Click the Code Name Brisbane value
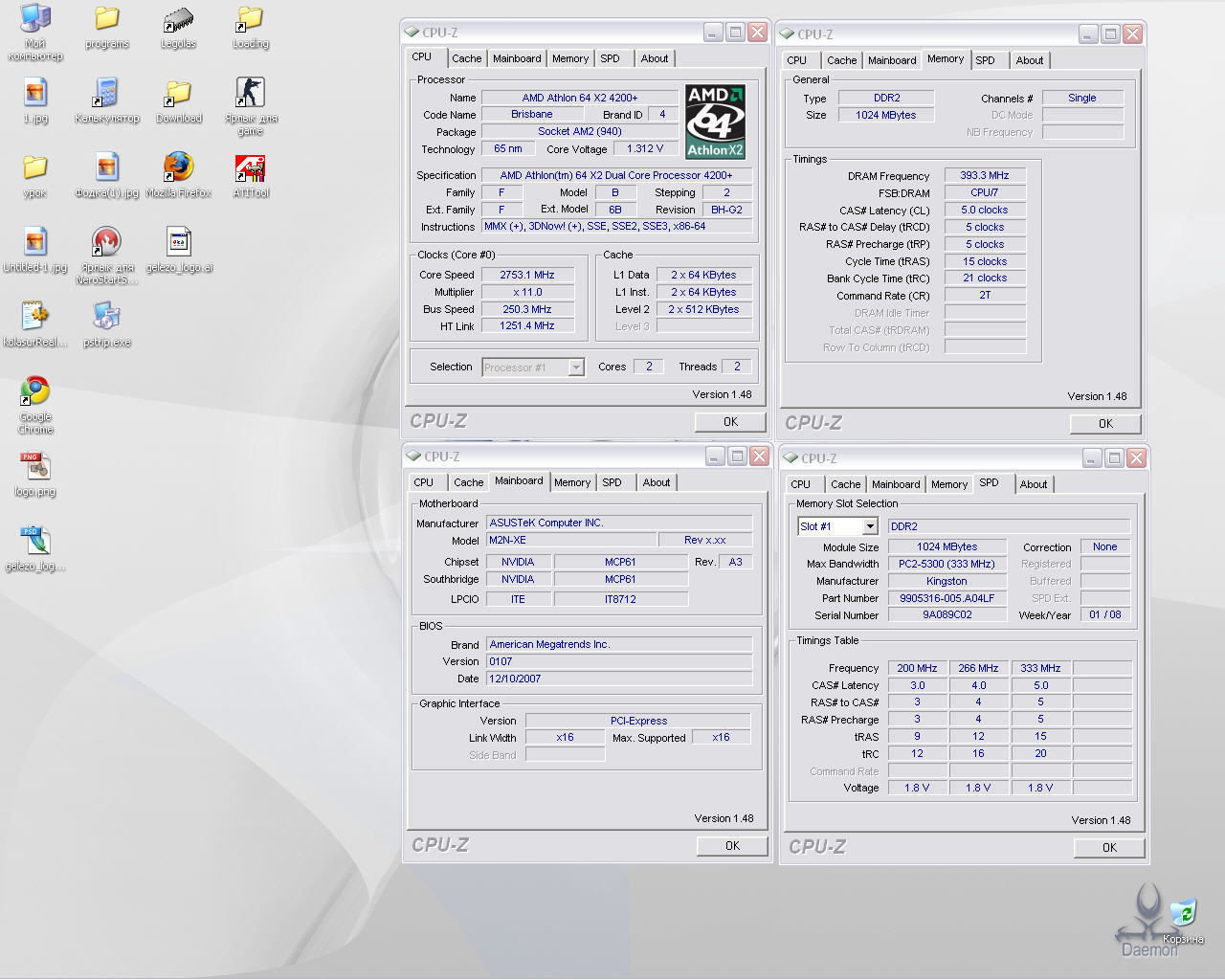The width and height of the screenshot is (1225, 980). [x=531, y=114]
